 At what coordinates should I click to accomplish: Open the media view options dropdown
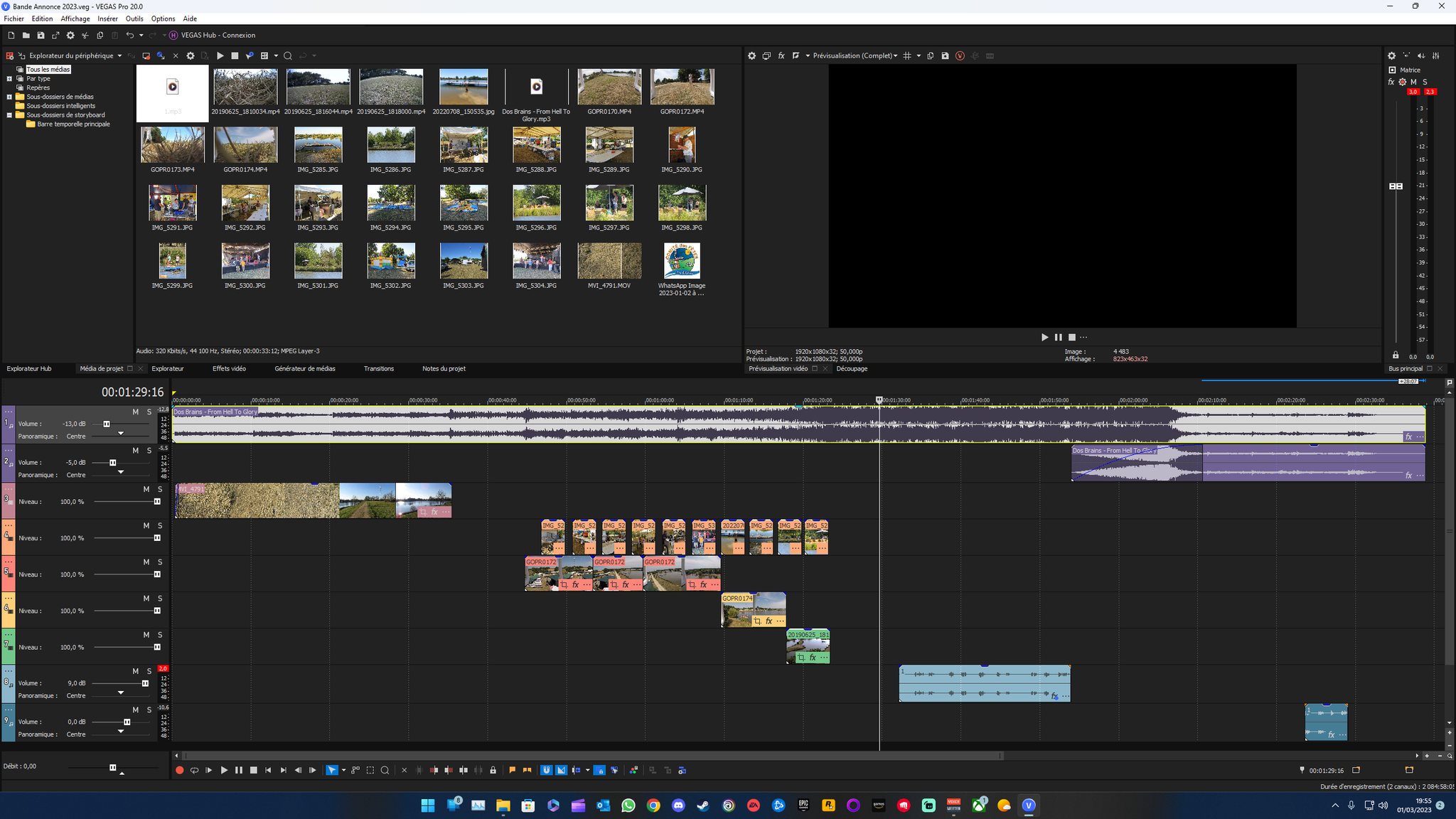point(276,55)
